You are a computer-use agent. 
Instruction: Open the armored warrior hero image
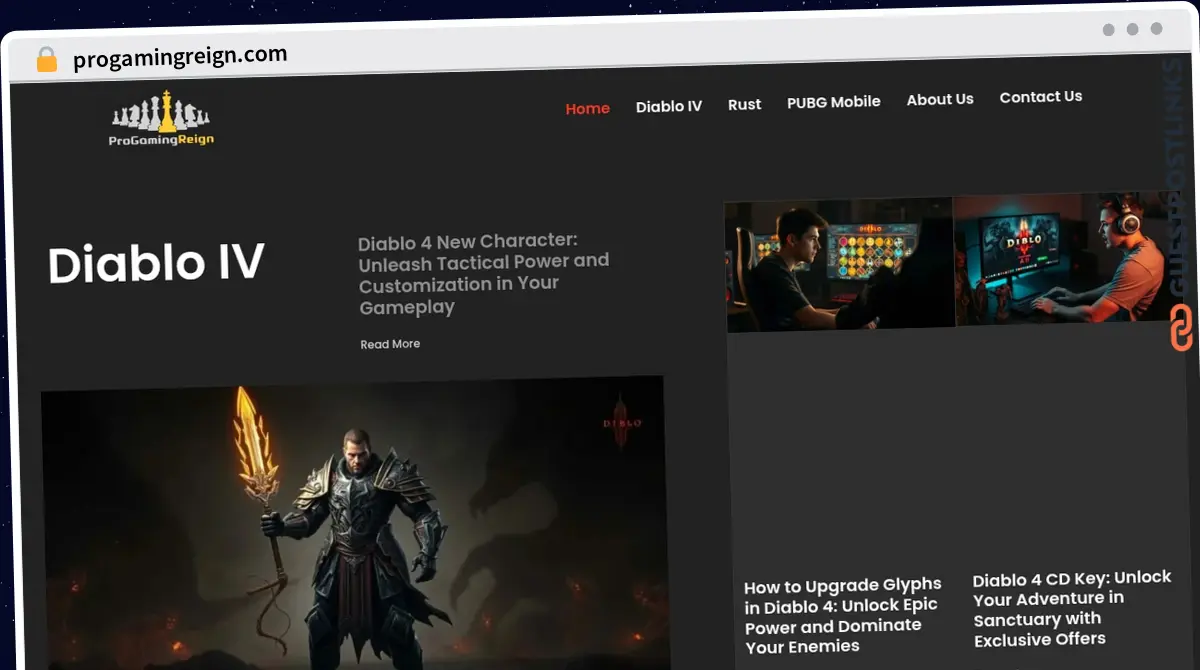(x=353, y=522)
